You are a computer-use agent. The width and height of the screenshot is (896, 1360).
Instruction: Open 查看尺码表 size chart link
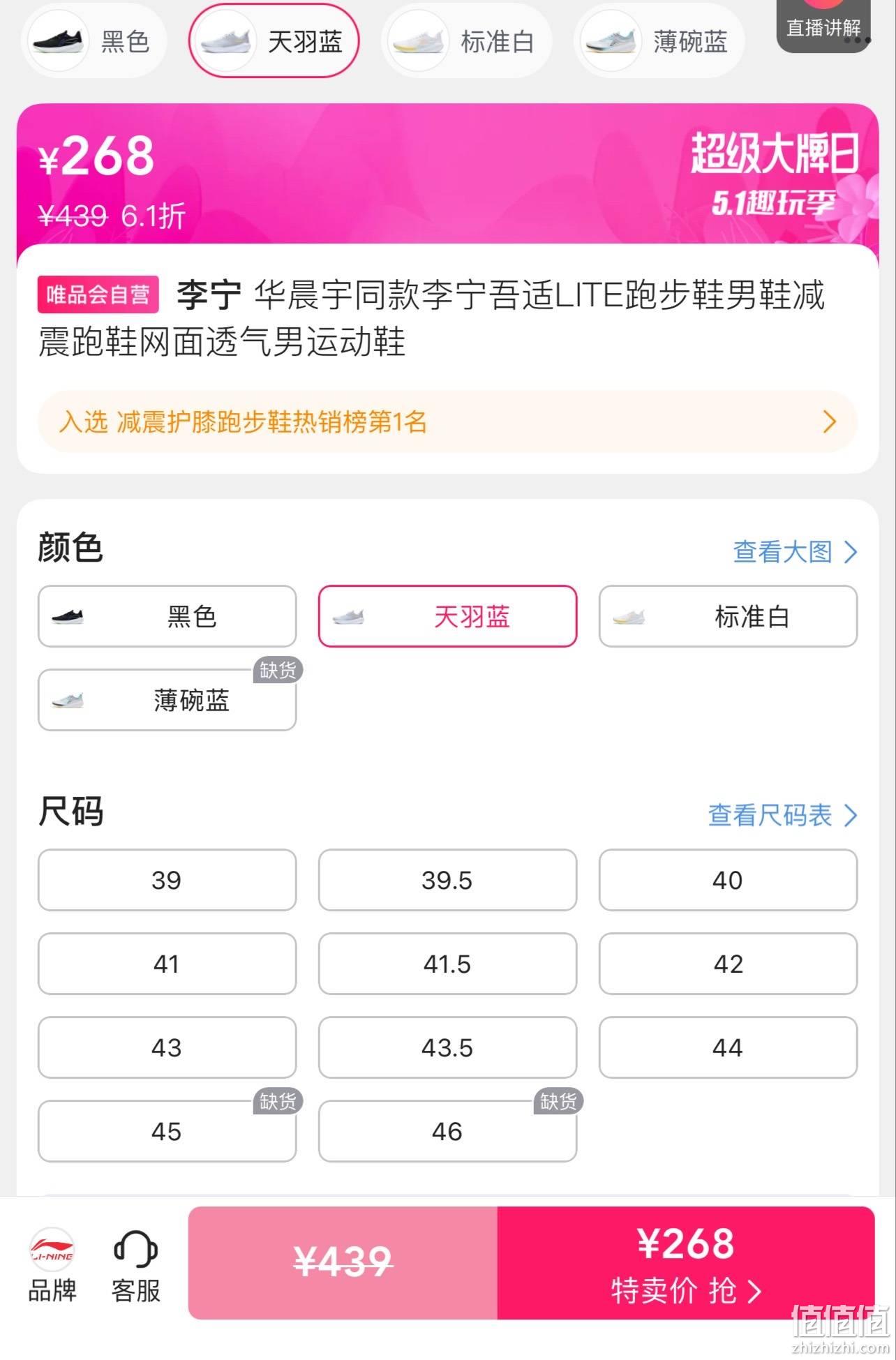click(782, 814)
